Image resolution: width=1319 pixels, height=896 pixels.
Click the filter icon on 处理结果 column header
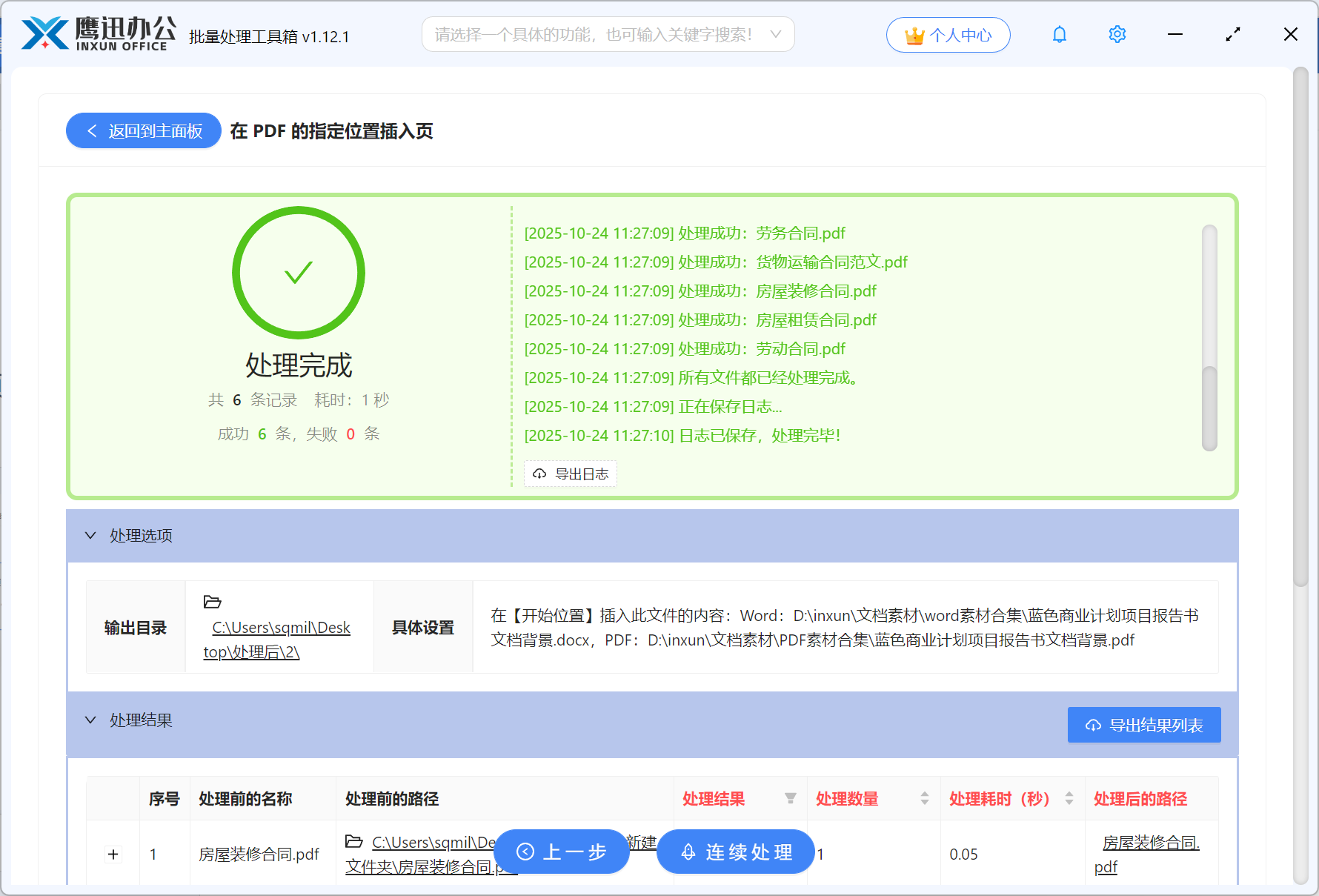tap(791, 799)
